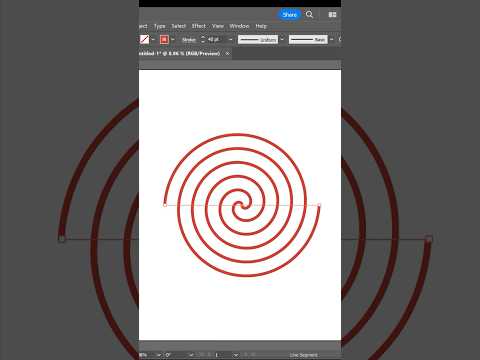Select the right anchor point of the line
The width and height of the screenshot is (480, 360).
(x=319, y=205)
